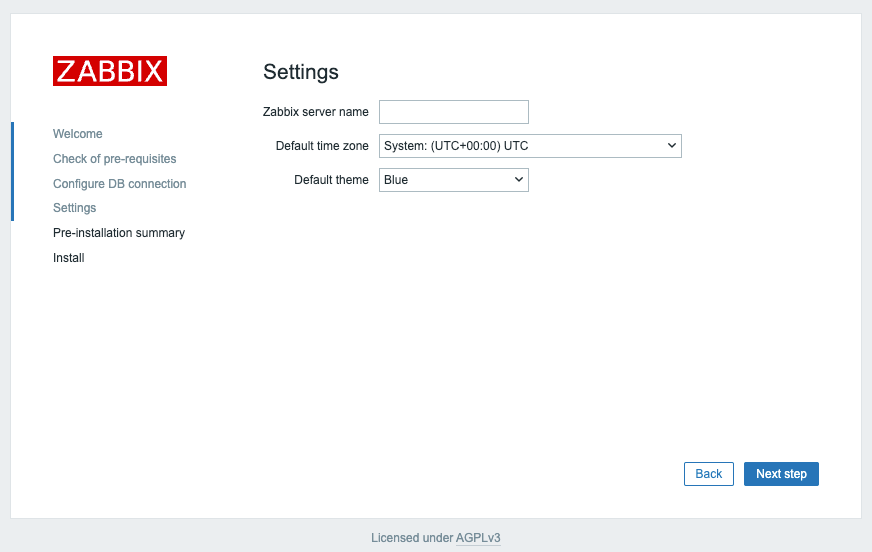872x552 pixels.
Task: Open the Default time zone dropdown
Action: 530,146
